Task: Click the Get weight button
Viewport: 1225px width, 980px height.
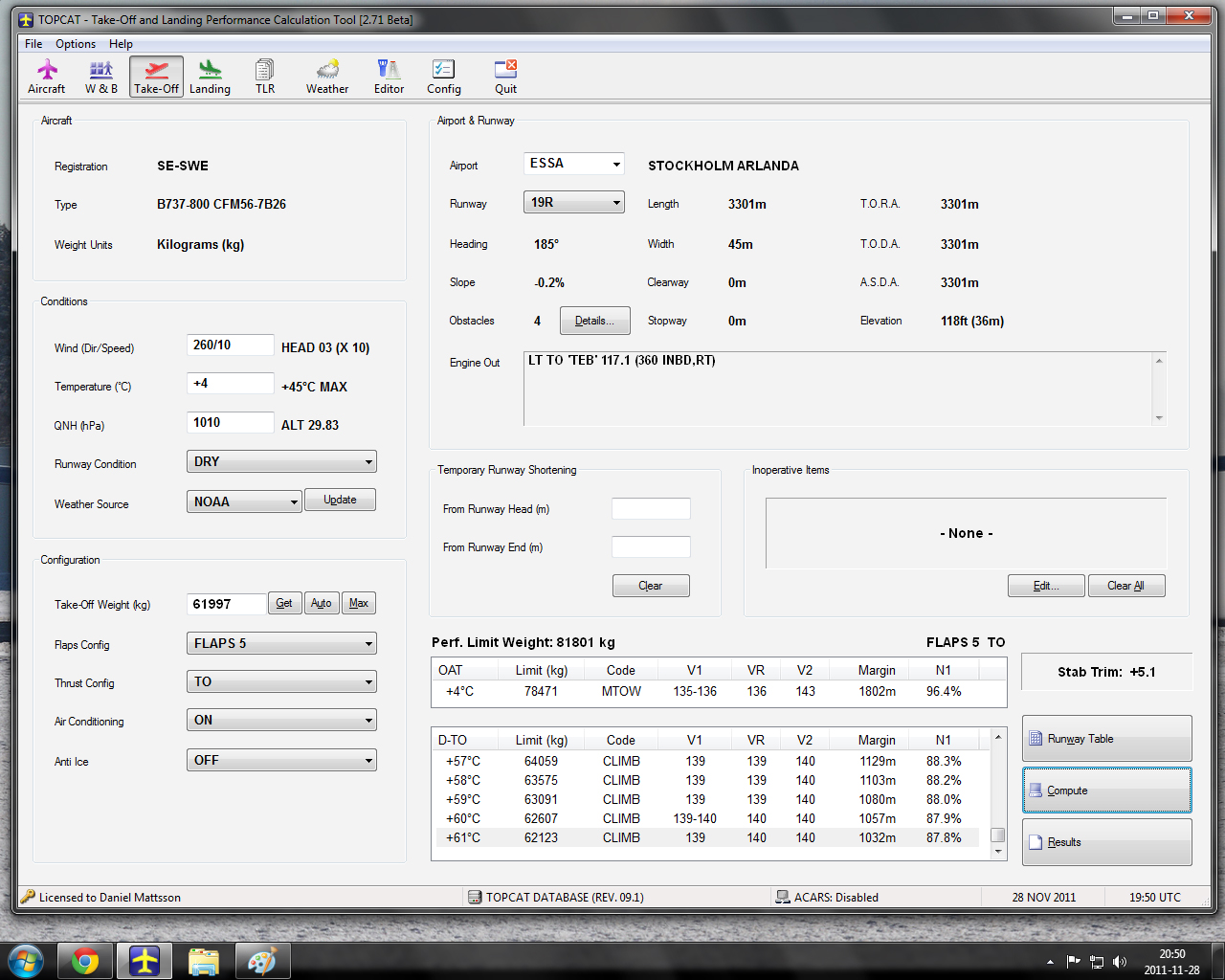Action: point(284,603)
